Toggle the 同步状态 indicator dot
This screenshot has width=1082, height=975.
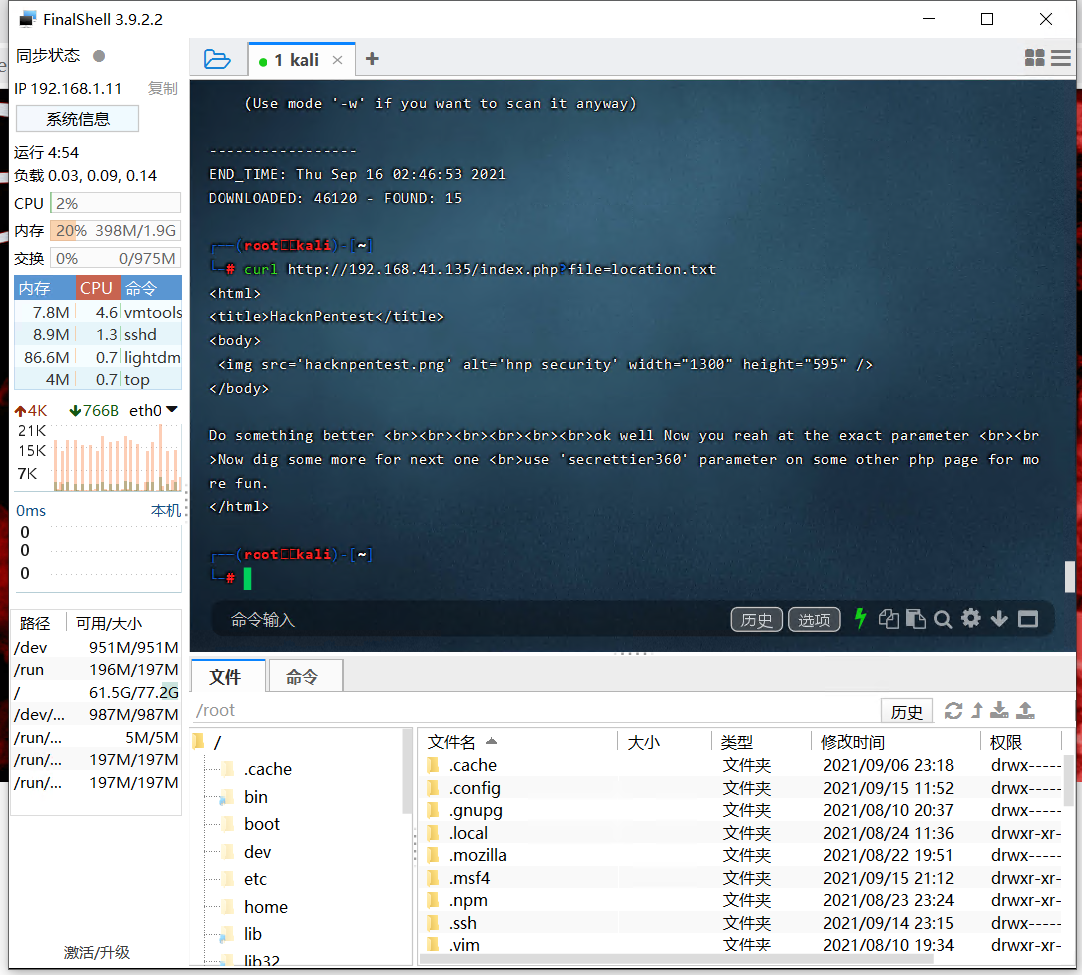[x=97, y=56]
